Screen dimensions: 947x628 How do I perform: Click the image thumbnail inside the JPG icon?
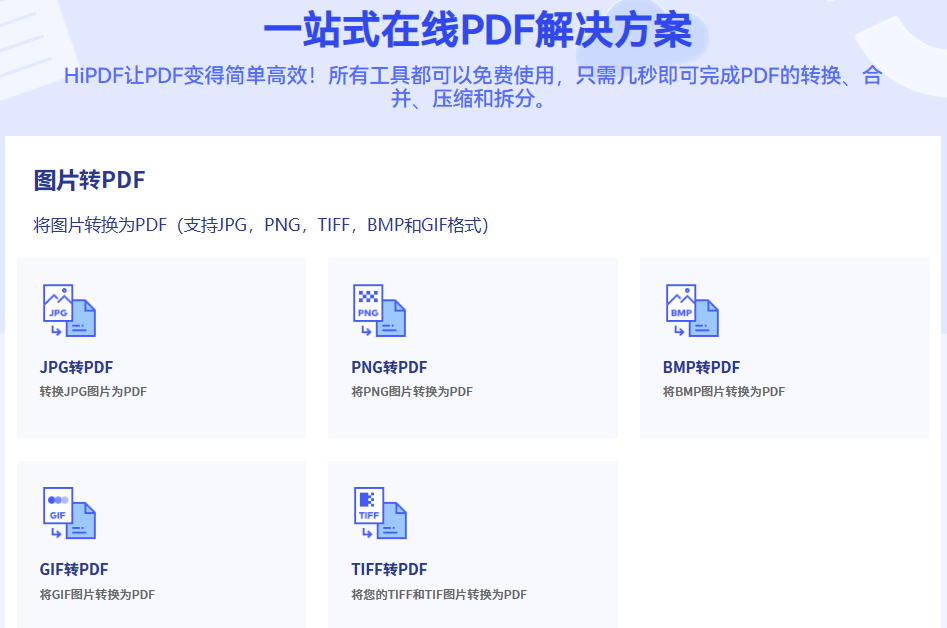pos(60,302)
